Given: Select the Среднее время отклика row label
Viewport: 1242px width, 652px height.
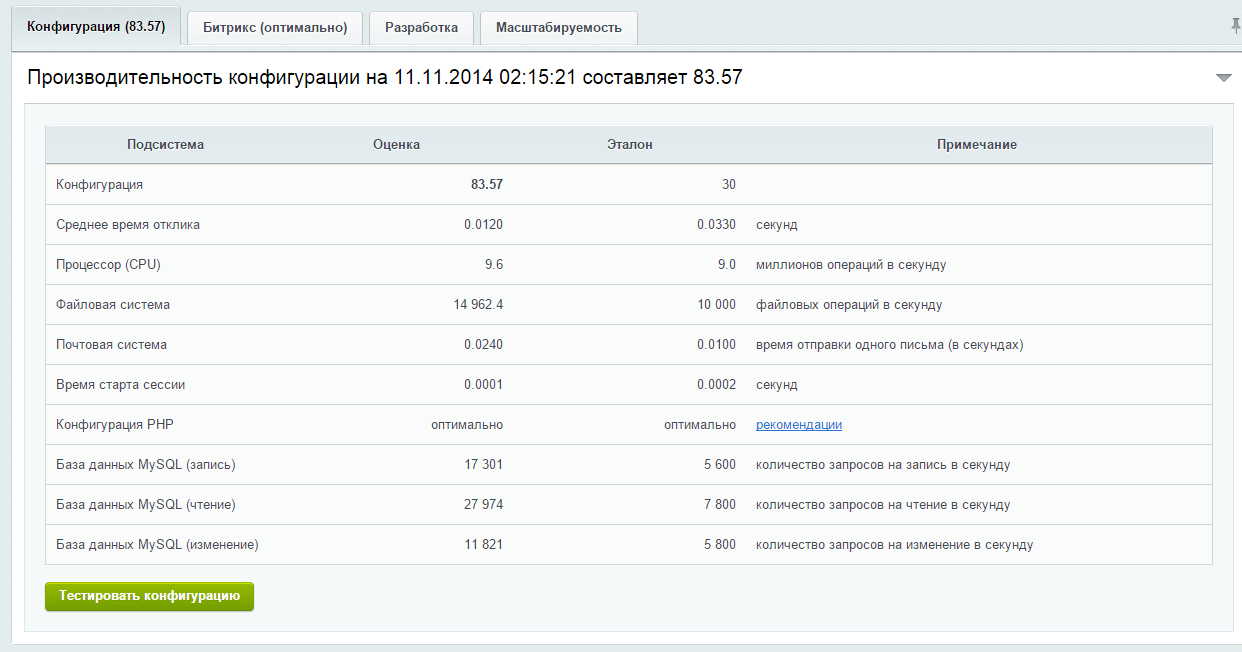Looking at the screenshot, I should [x=128, y=225].
